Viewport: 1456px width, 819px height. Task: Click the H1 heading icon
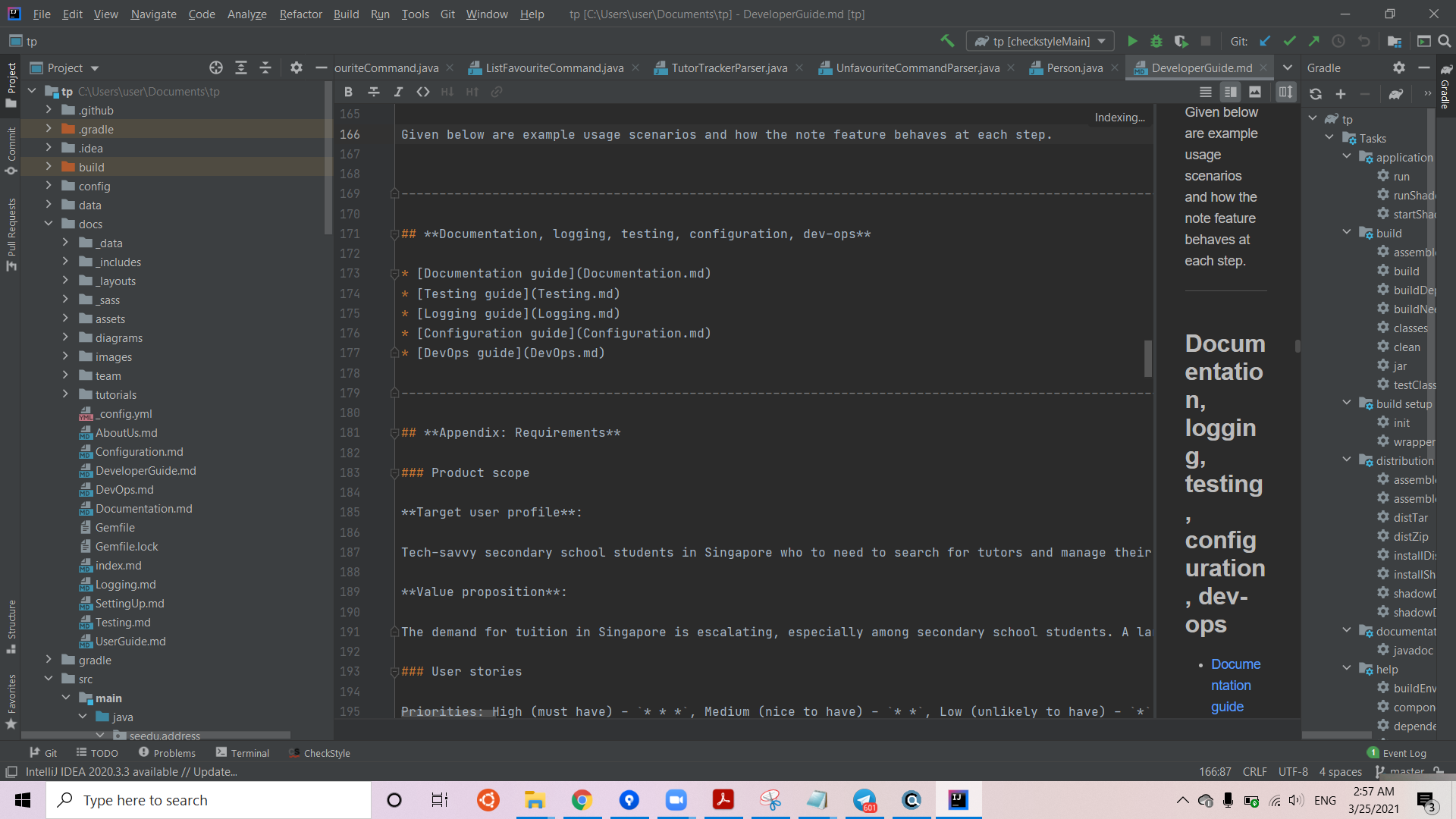coord(449,92)
